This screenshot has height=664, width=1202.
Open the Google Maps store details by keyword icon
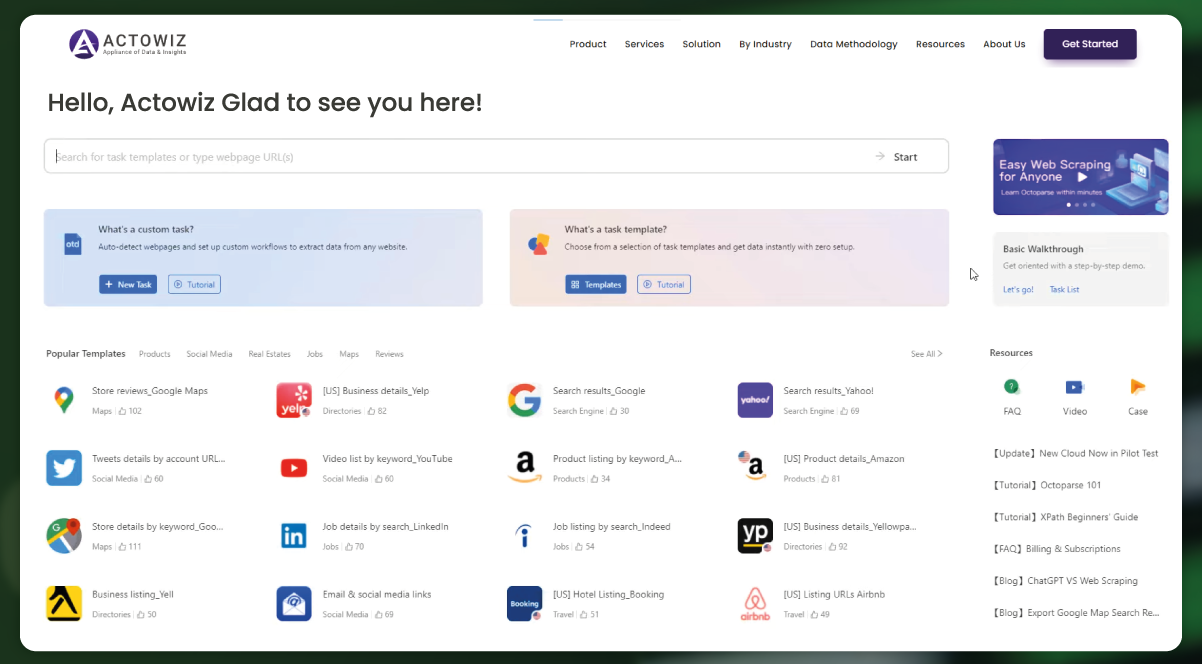click(64, 536)
